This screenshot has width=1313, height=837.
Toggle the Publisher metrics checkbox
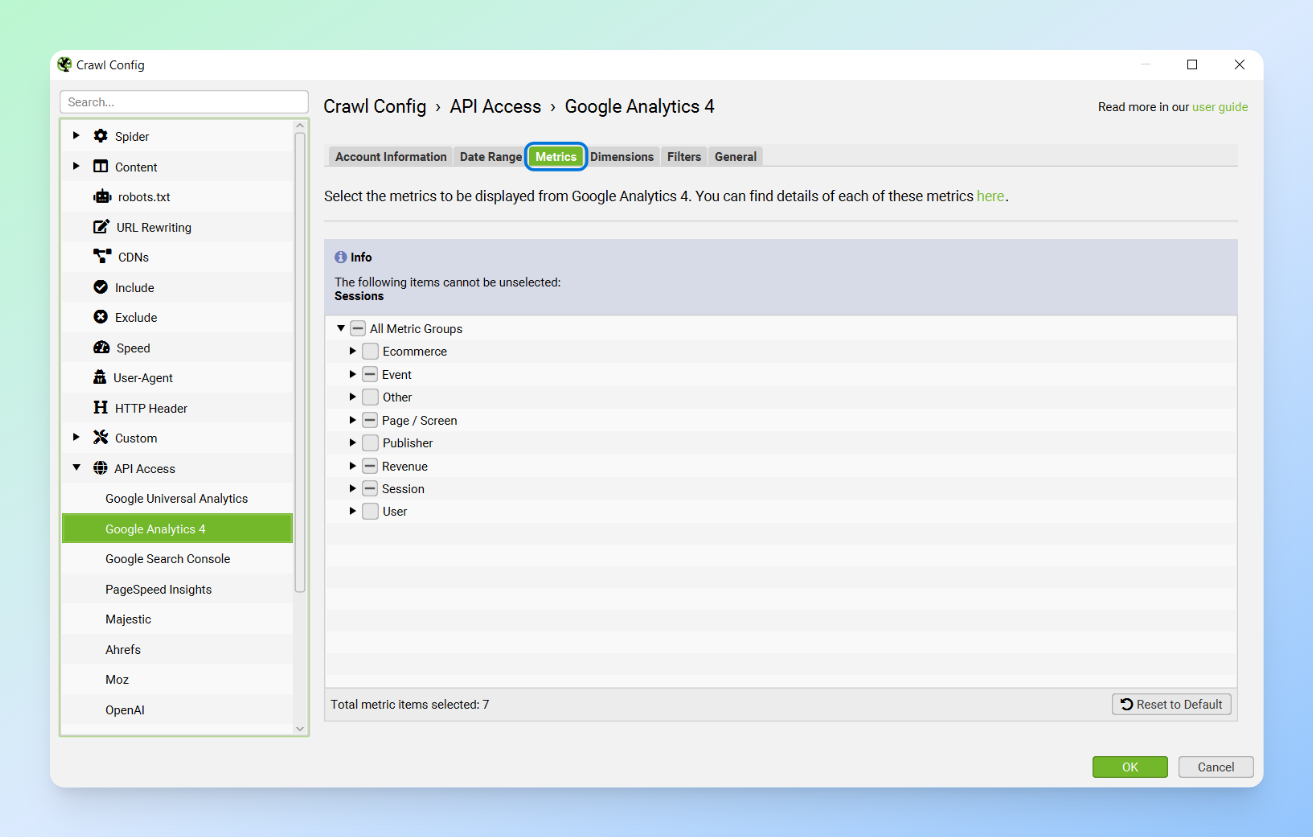(x=371, y=443)
